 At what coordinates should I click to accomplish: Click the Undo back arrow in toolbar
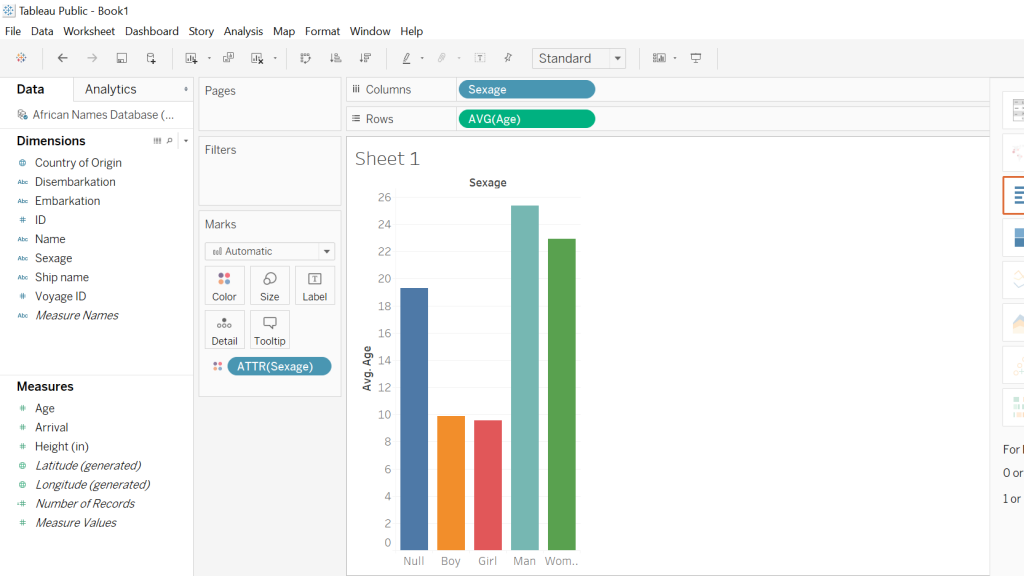[62, 58]
